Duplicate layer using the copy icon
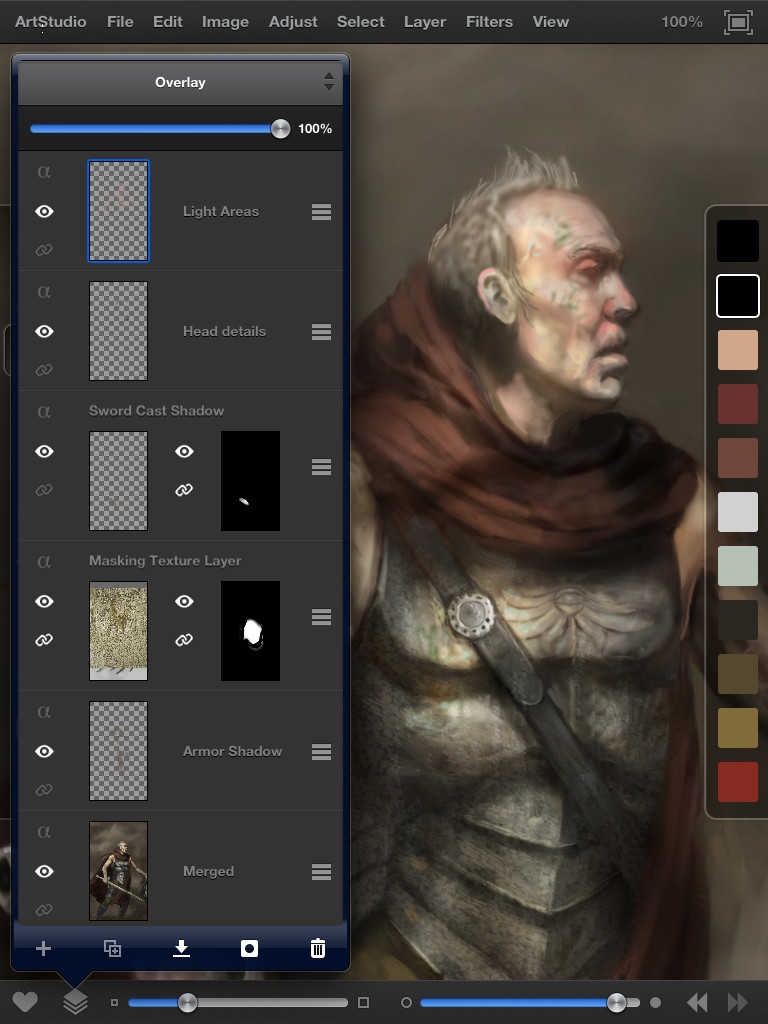768x1024 pixels. 112,948
